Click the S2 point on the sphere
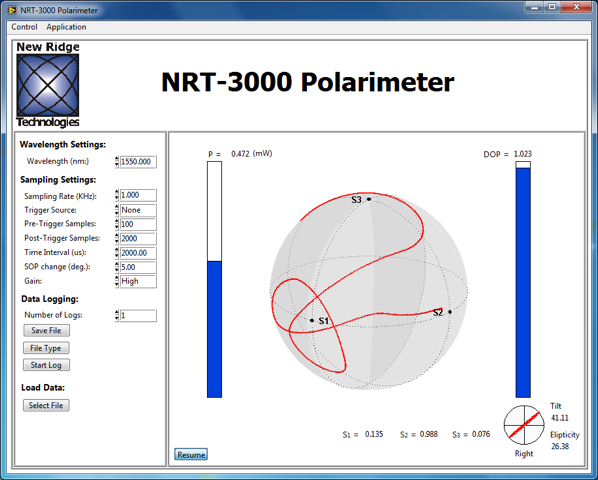Image resolution: width=598 pixels, height=480 pixels. click(x=450, y=312)
